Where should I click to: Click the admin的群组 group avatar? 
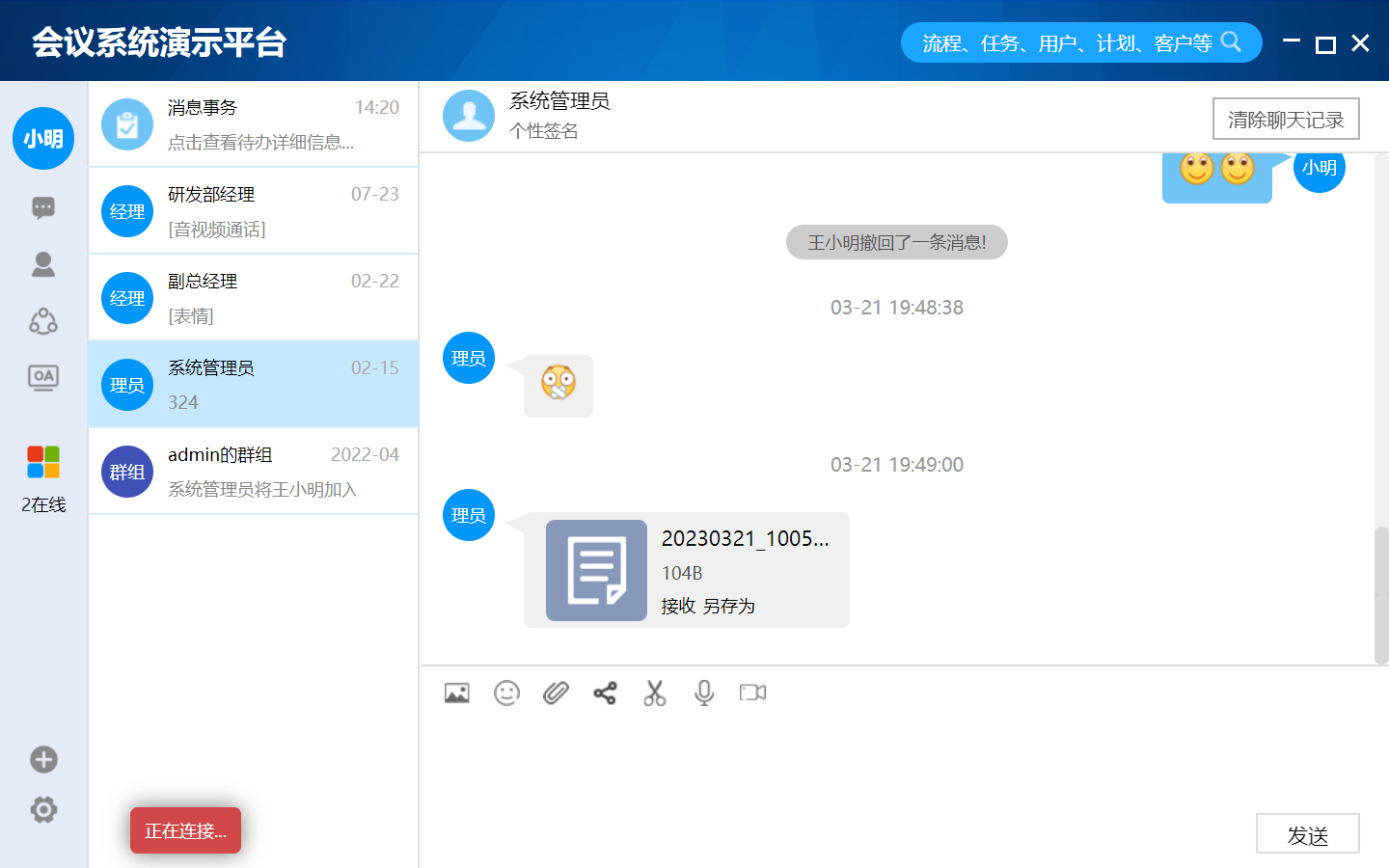(127, 472)
